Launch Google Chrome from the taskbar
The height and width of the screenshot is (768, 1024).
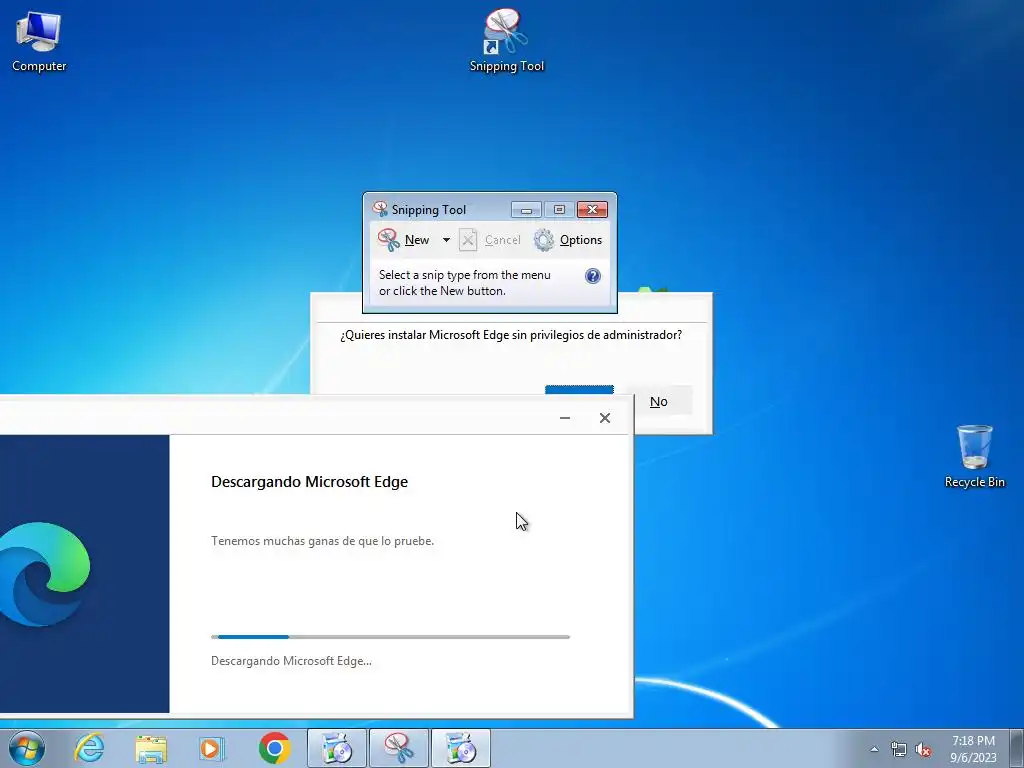click(x=275, y=748)
